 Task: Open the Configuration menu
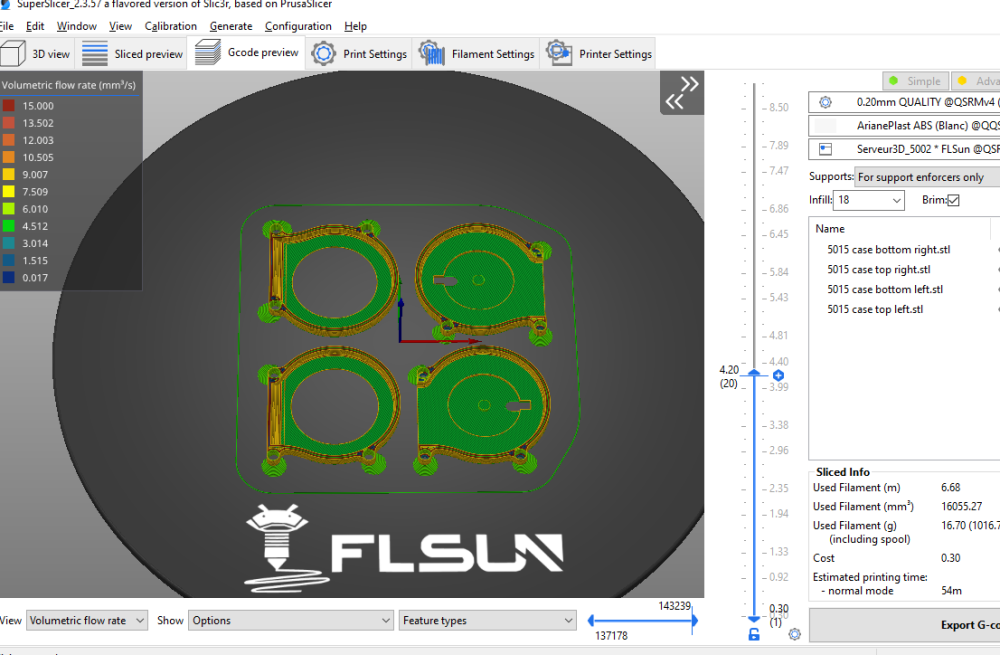[298, 26]
